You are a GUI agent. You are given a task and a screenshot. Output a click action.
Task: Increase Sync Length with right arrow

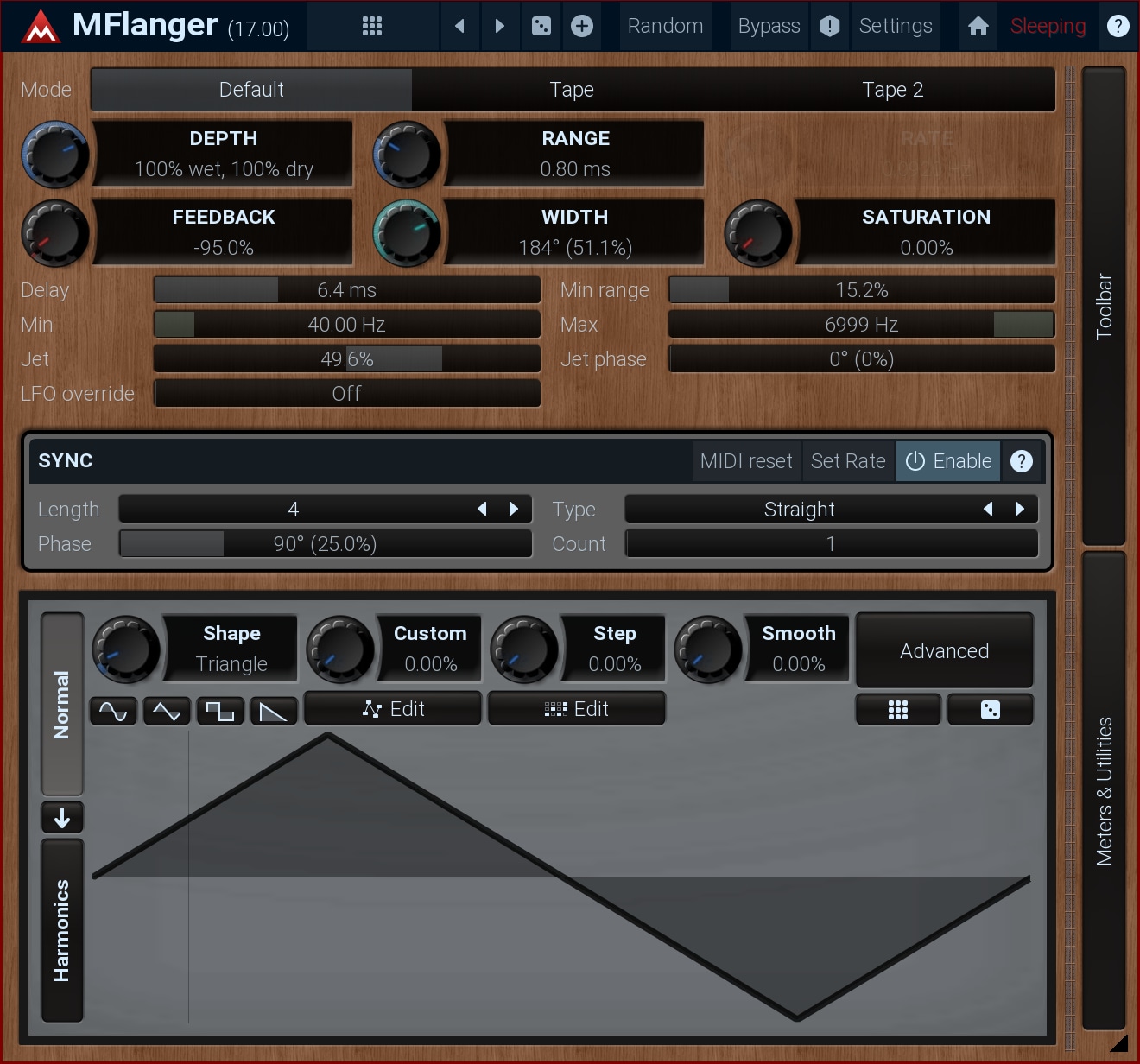(514, 510)
